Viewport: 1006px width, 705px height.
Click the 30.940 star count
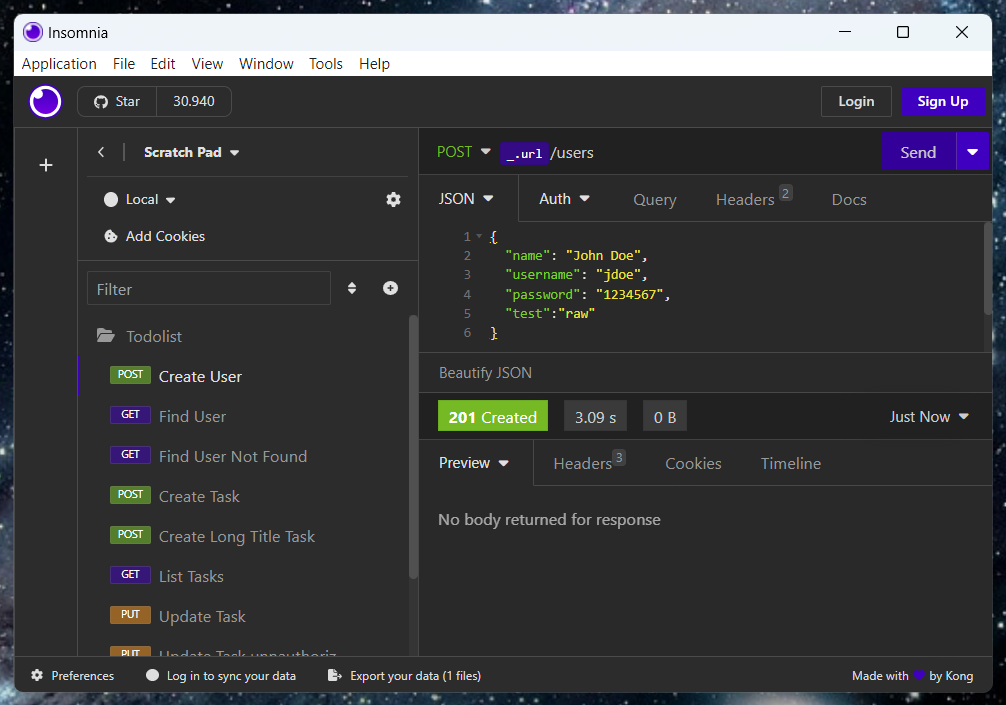[194, 101]
